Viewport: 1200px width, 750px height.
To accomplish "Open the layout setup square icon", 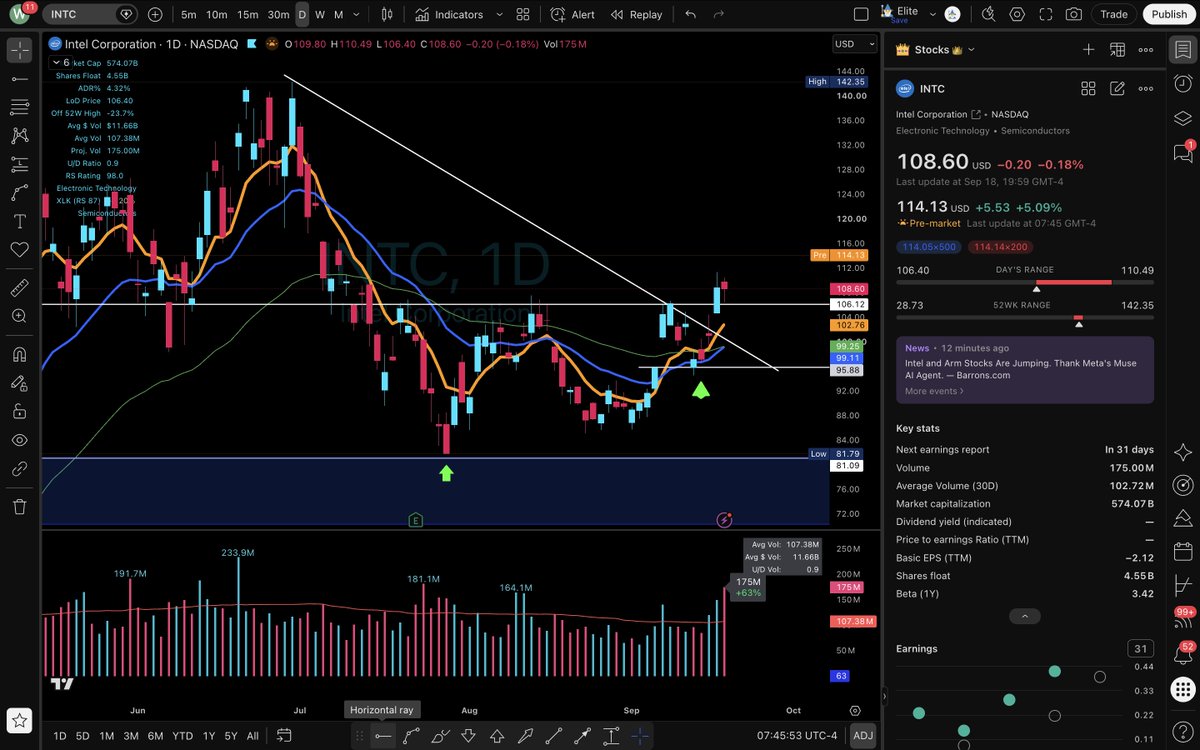I will point(861,14).
